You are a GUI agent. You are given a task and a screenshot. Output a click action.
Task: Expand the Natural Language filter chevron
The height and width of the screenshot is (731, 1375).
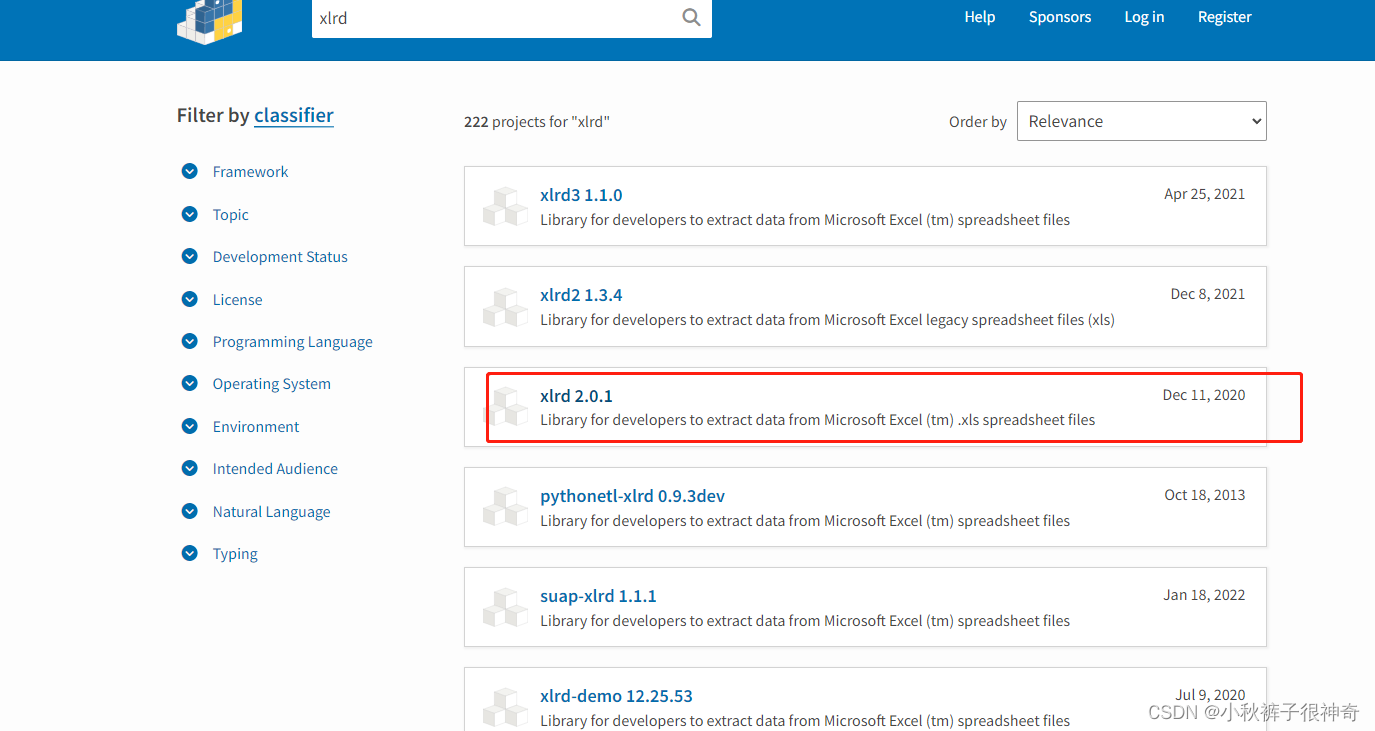tap(190, 511)
